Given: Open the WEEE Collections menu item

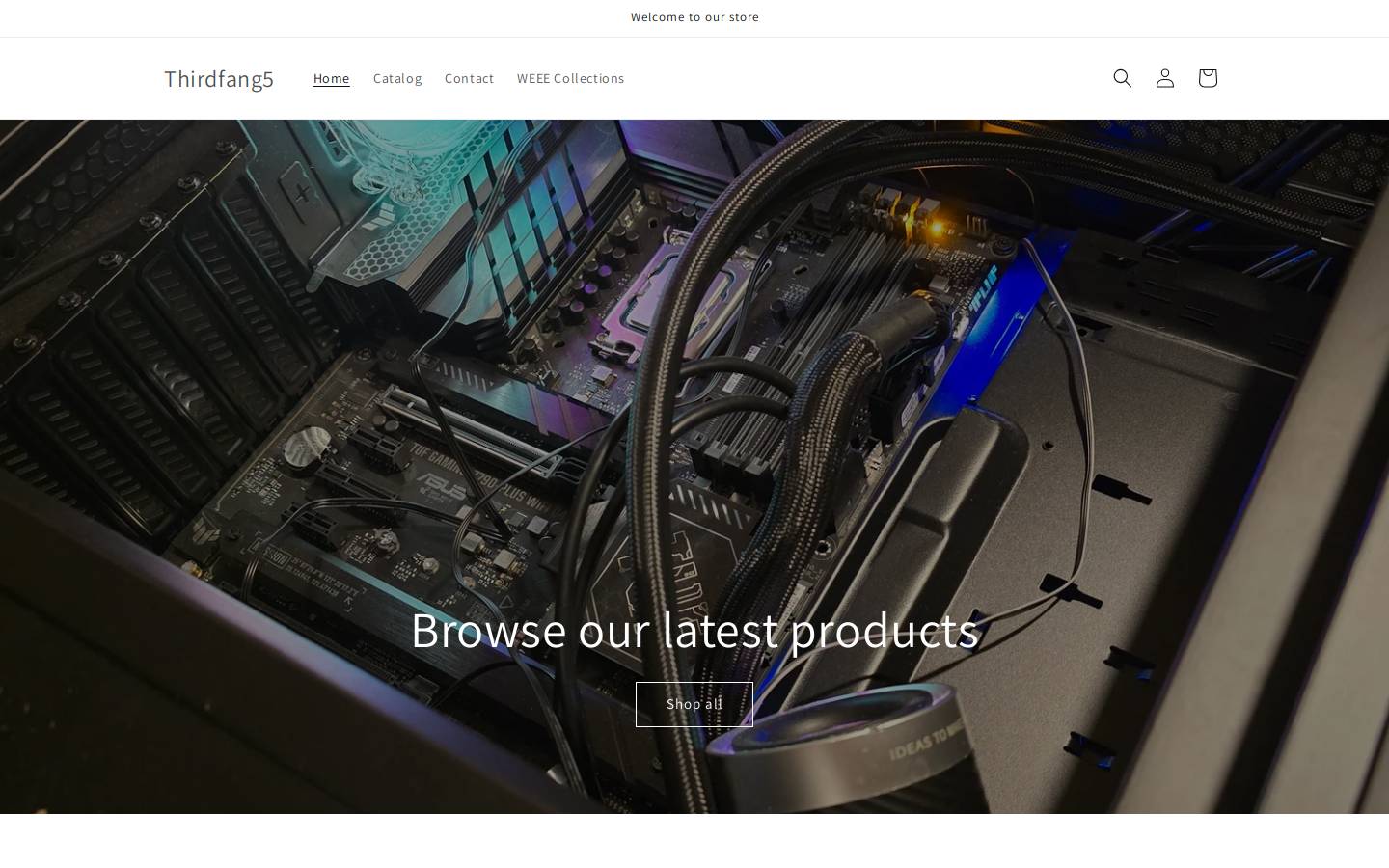Looking at the screenshot, I should coord(570,78).
